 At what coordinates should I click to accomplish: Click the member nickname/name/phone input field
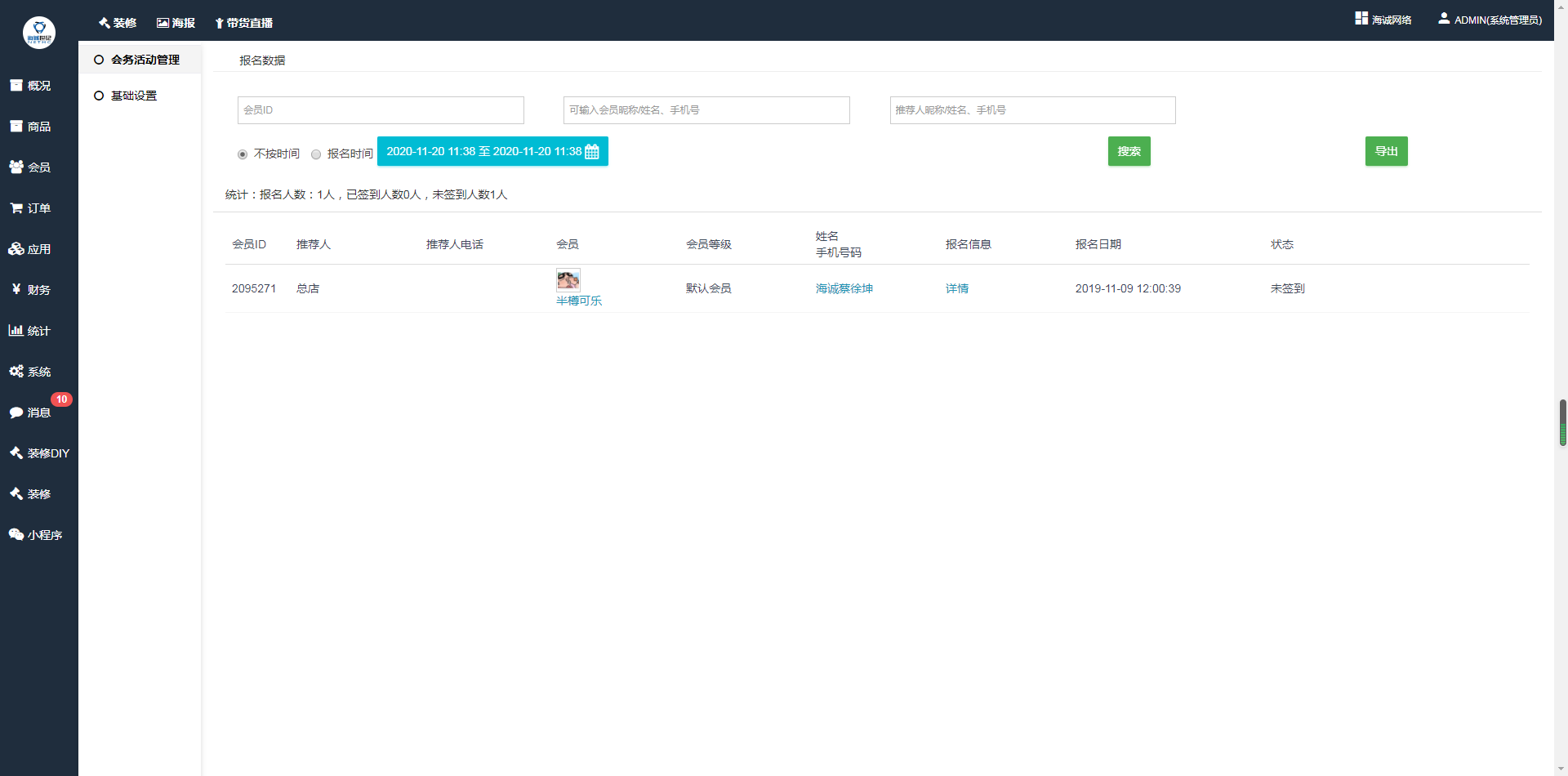706,110
